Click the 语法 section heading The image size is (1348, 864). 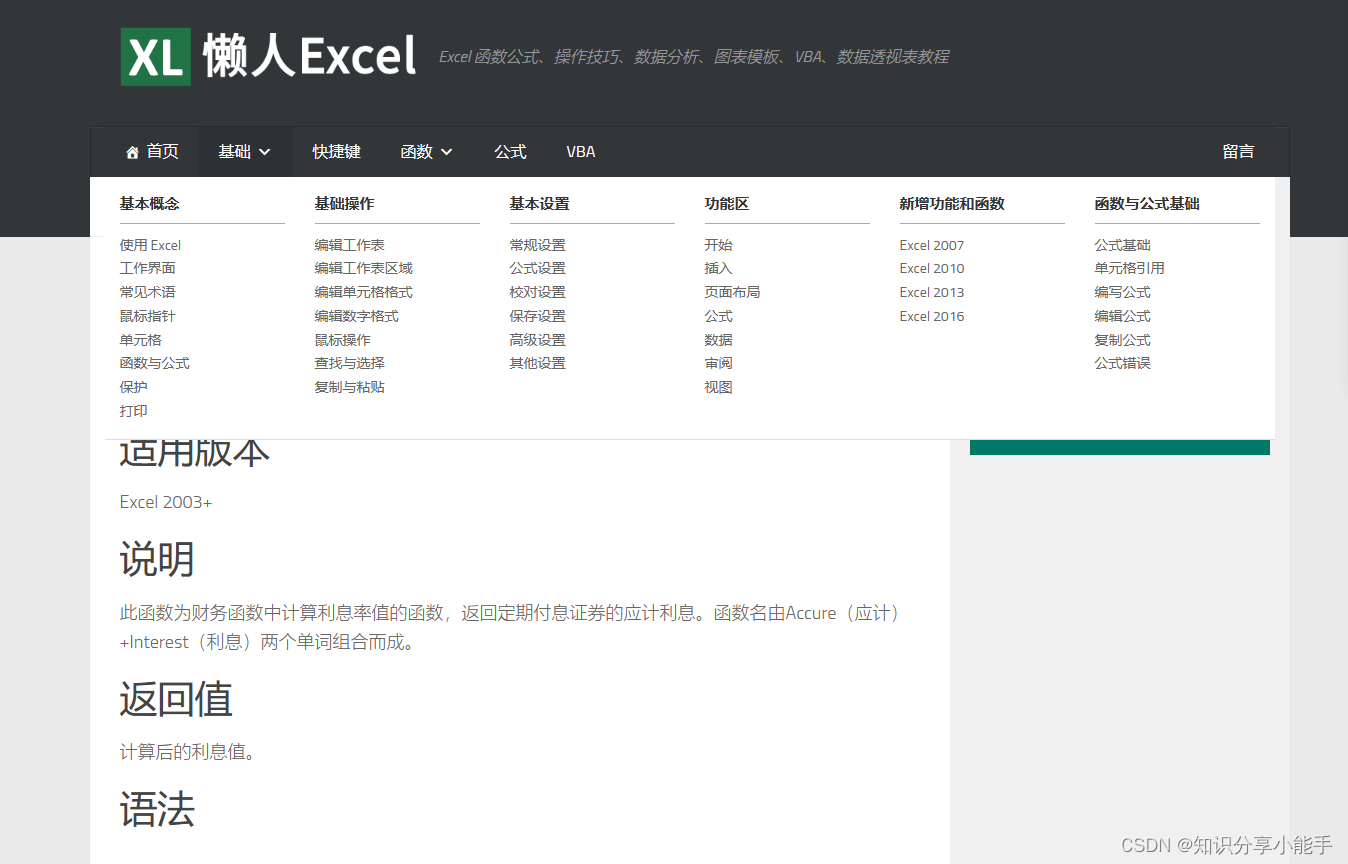[x=157, y=809]
